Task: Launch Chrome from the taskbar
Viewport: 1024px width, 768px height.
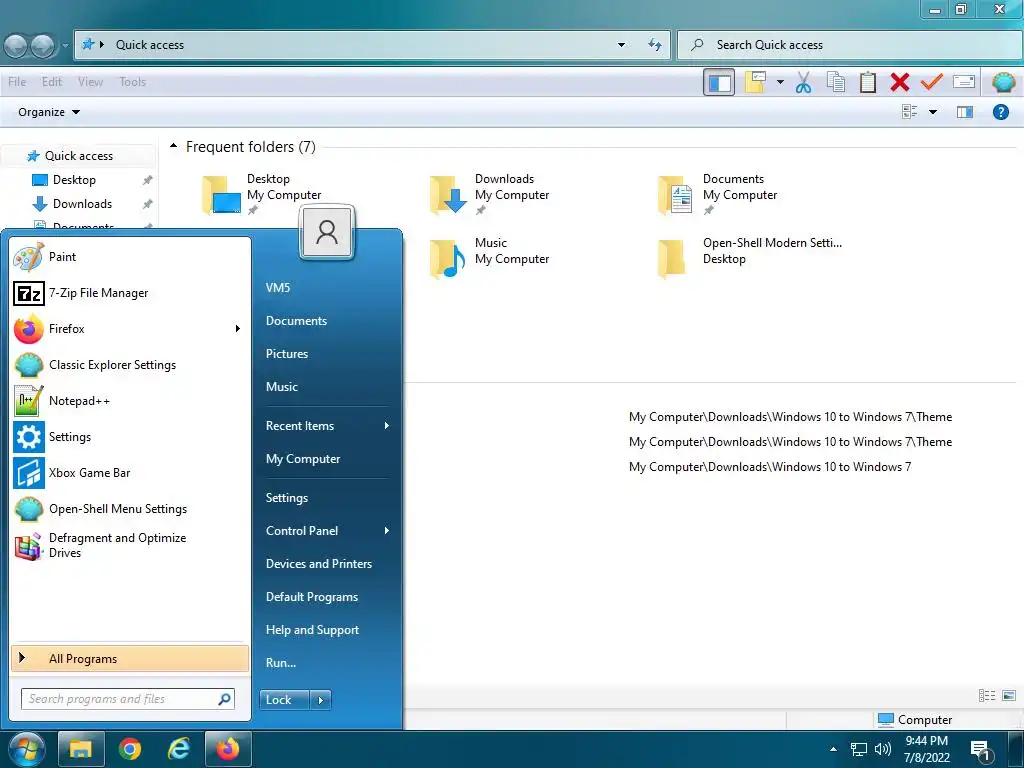Action: click(x=130, y=748)
